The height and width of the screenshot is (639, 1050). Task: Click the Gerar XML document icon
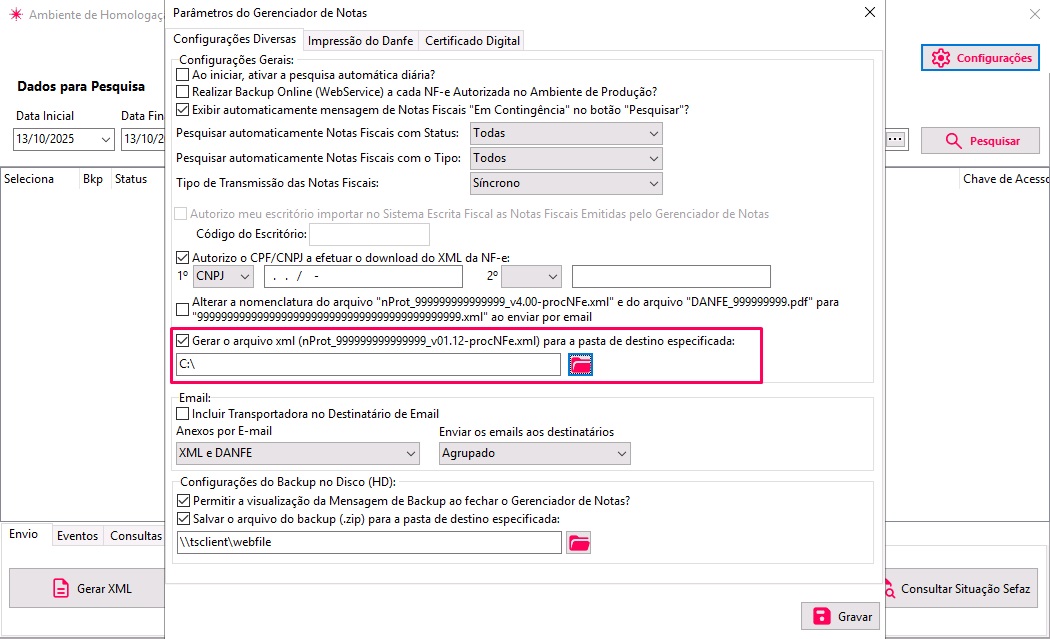tap(61, 588)
